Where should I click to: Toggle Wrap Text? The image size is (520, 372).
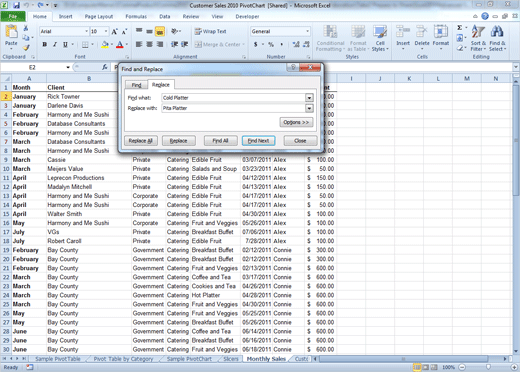coord(211,31)
